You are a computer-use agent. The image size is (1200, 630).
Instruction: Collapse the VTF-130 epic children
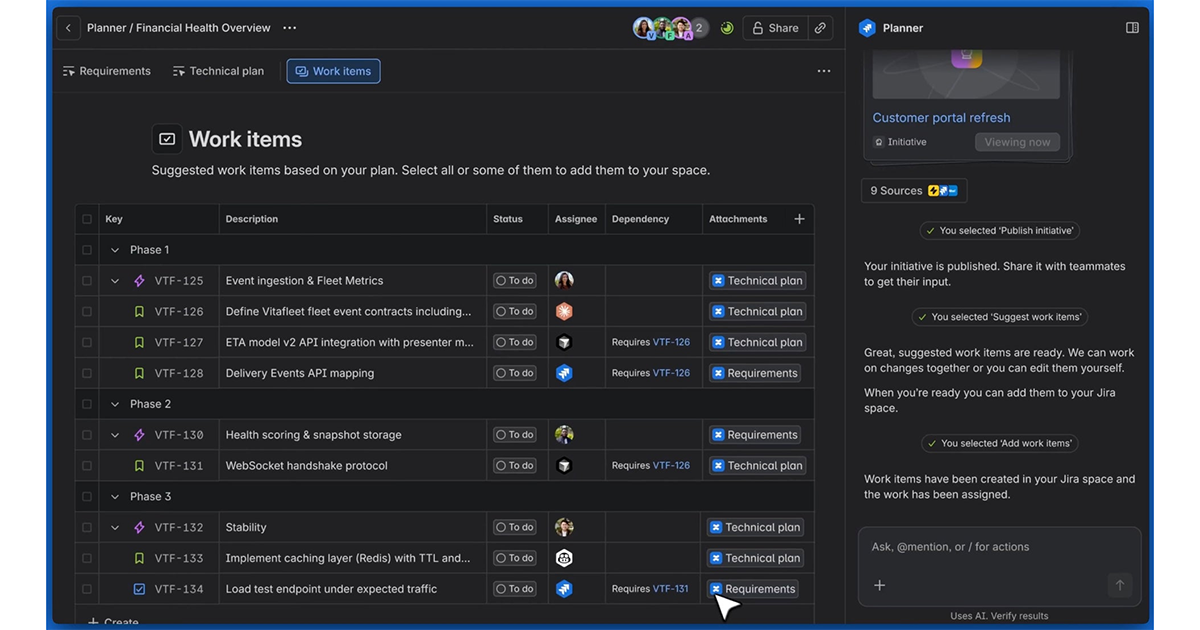pos(115,435)
